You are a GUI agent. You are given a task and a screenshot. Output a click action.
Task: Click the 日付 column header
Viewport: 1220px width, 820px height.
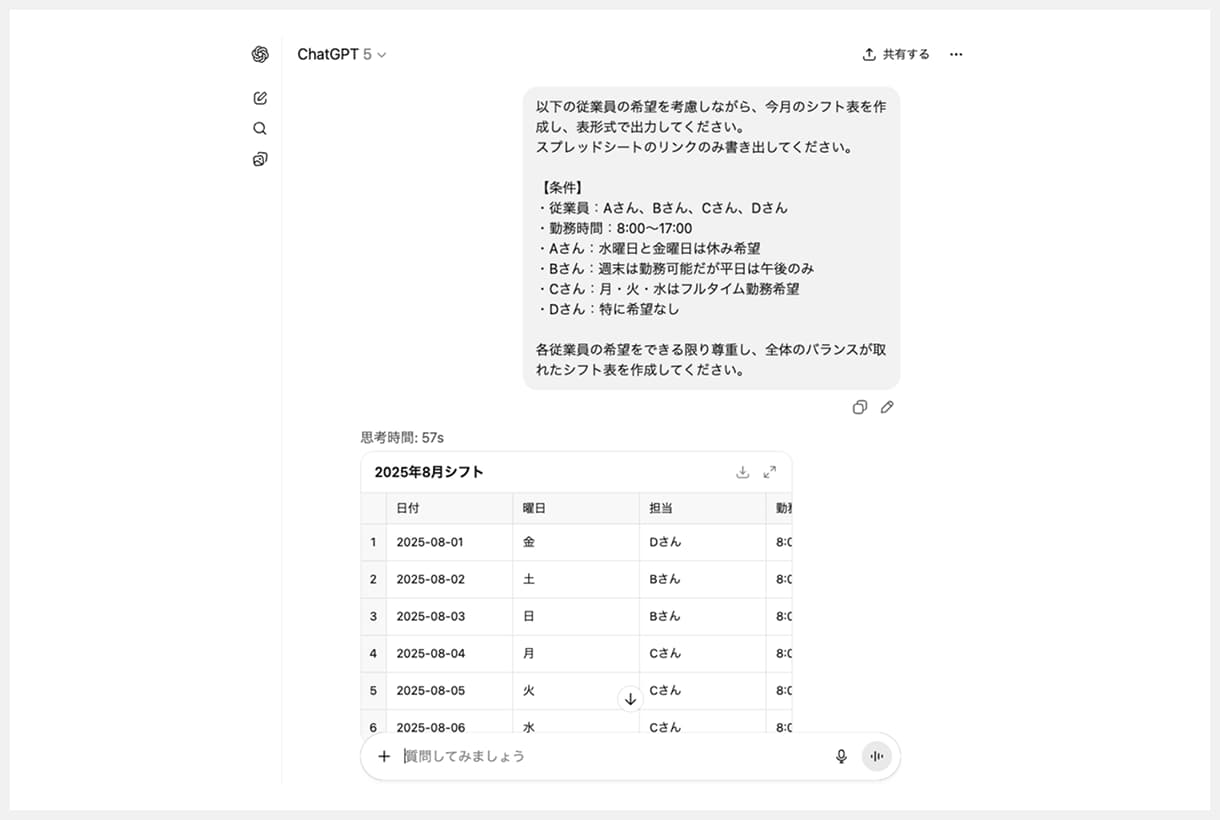click(x=408, y=508)
